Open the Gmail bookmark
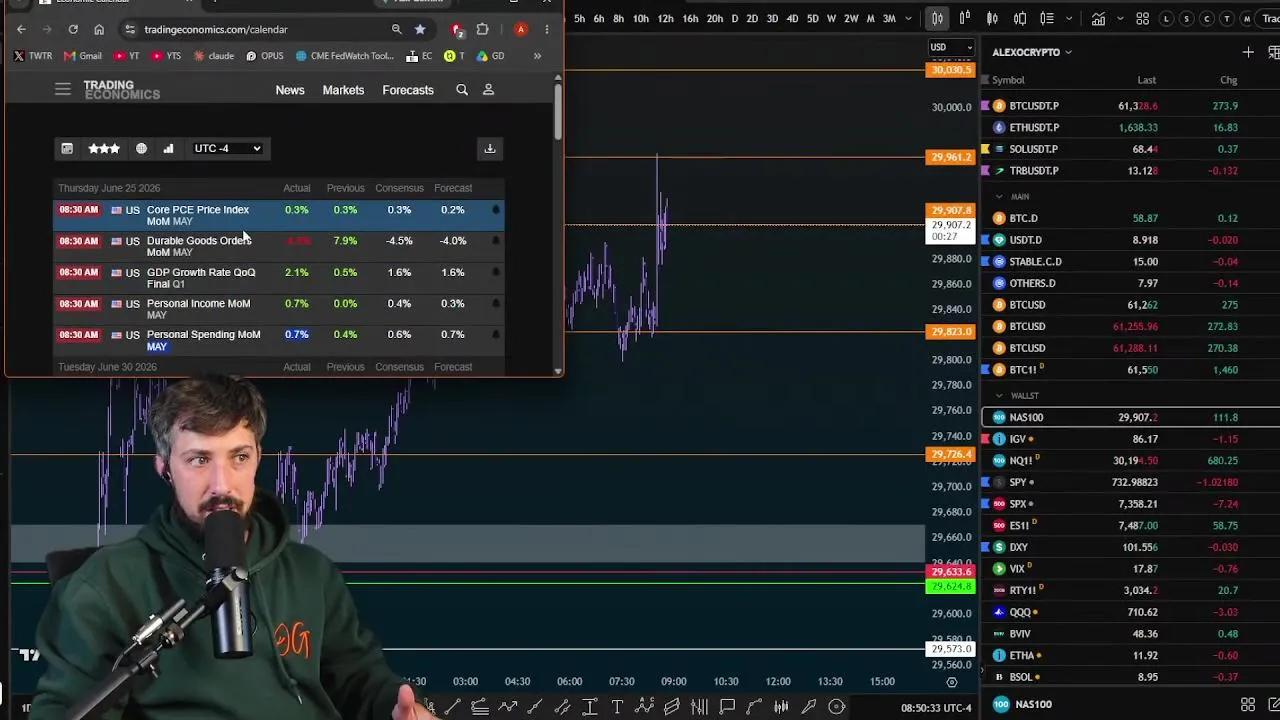The width and height of the screenshot is (1280, 720). pyautogui.click(x=83, y=56)
